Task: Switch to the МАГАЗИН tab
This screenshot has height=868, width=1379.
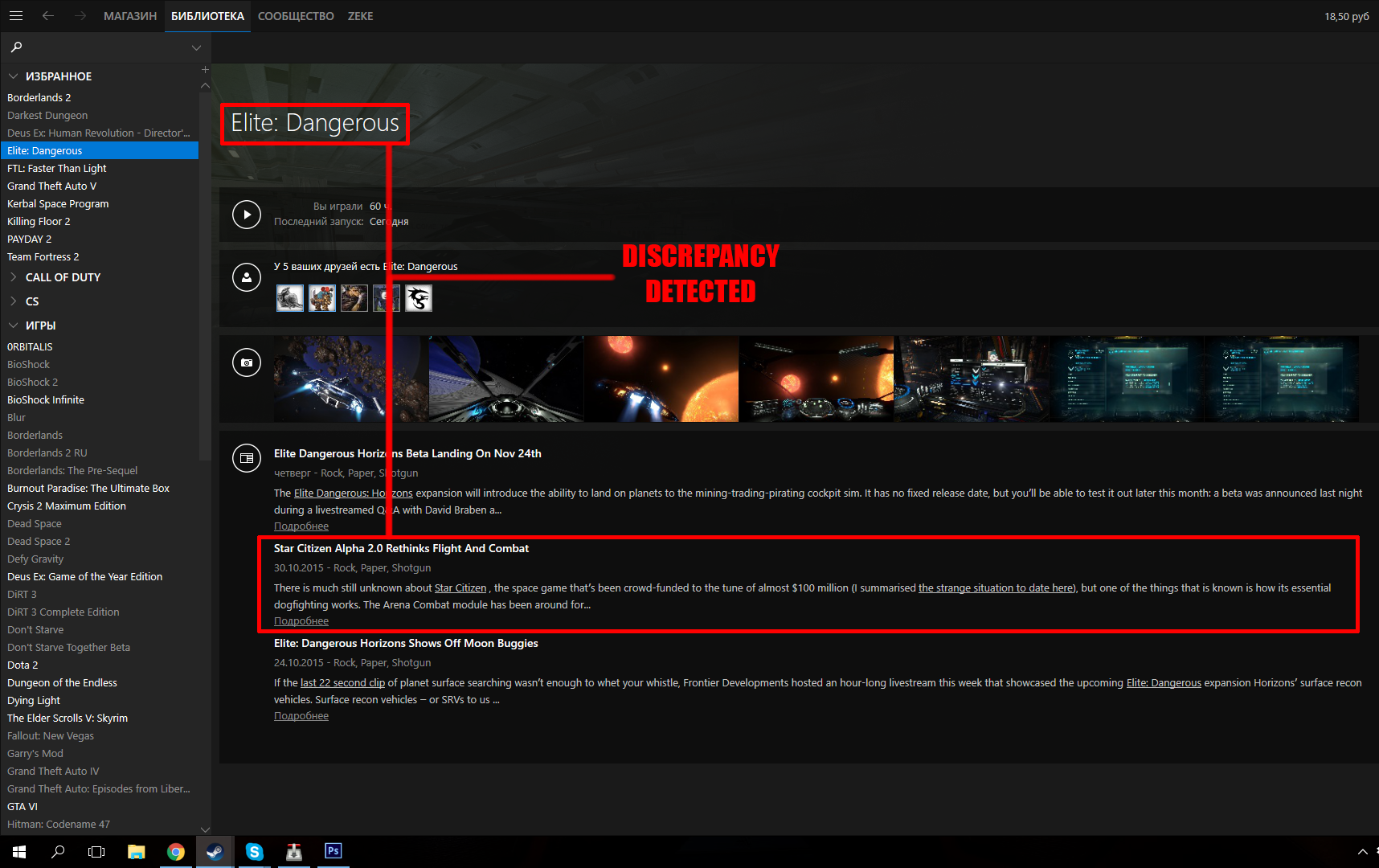Action: coord(130,16)
